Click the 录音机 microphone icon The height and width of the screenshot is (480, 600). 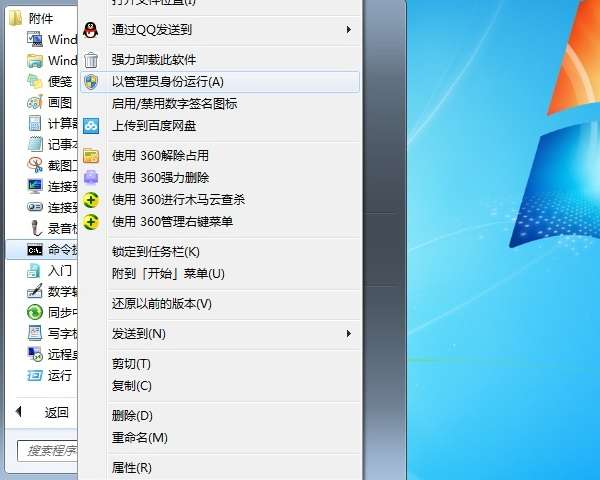pyautogui.click(x=36, y=228)
